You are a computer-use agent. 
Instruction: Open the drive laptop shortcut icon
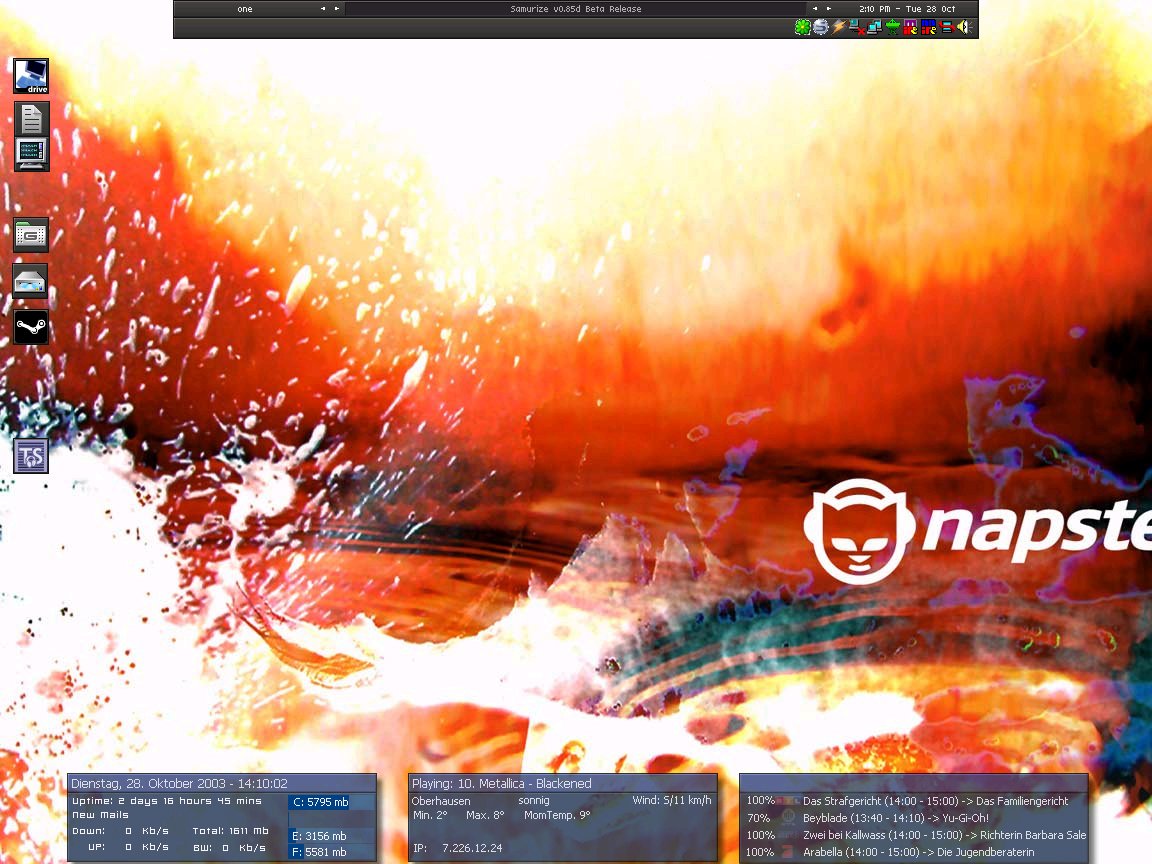[x=31, y=76]
